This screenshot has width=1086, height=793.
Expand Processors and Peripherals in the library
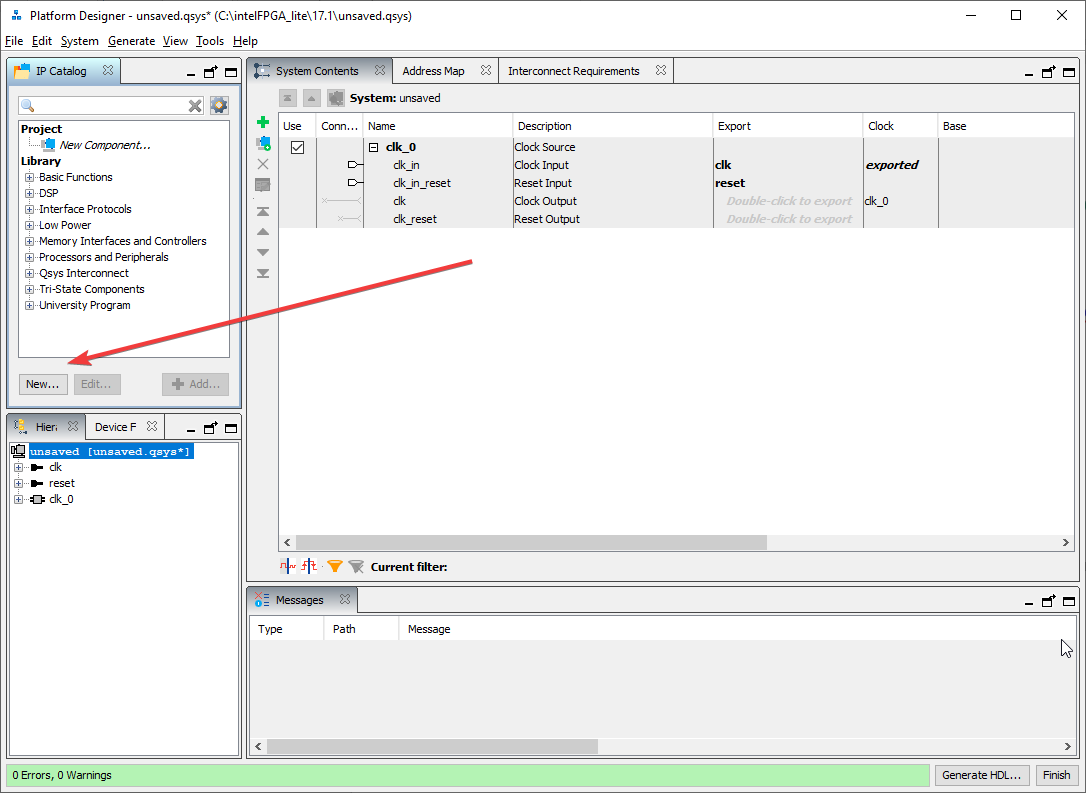point(29,258)
